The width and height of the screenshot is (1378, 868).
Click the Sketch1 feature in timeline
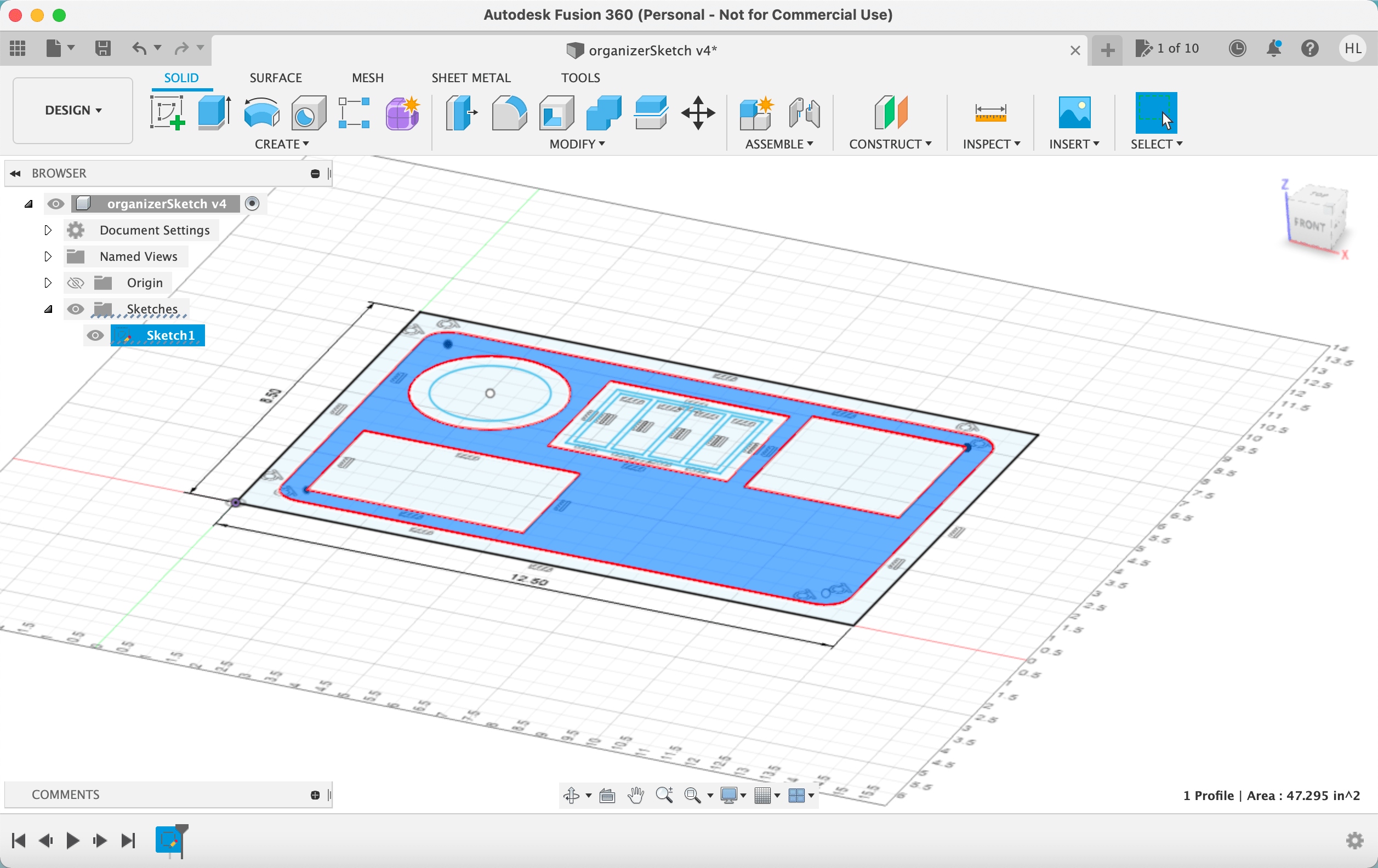coord(168,840)
